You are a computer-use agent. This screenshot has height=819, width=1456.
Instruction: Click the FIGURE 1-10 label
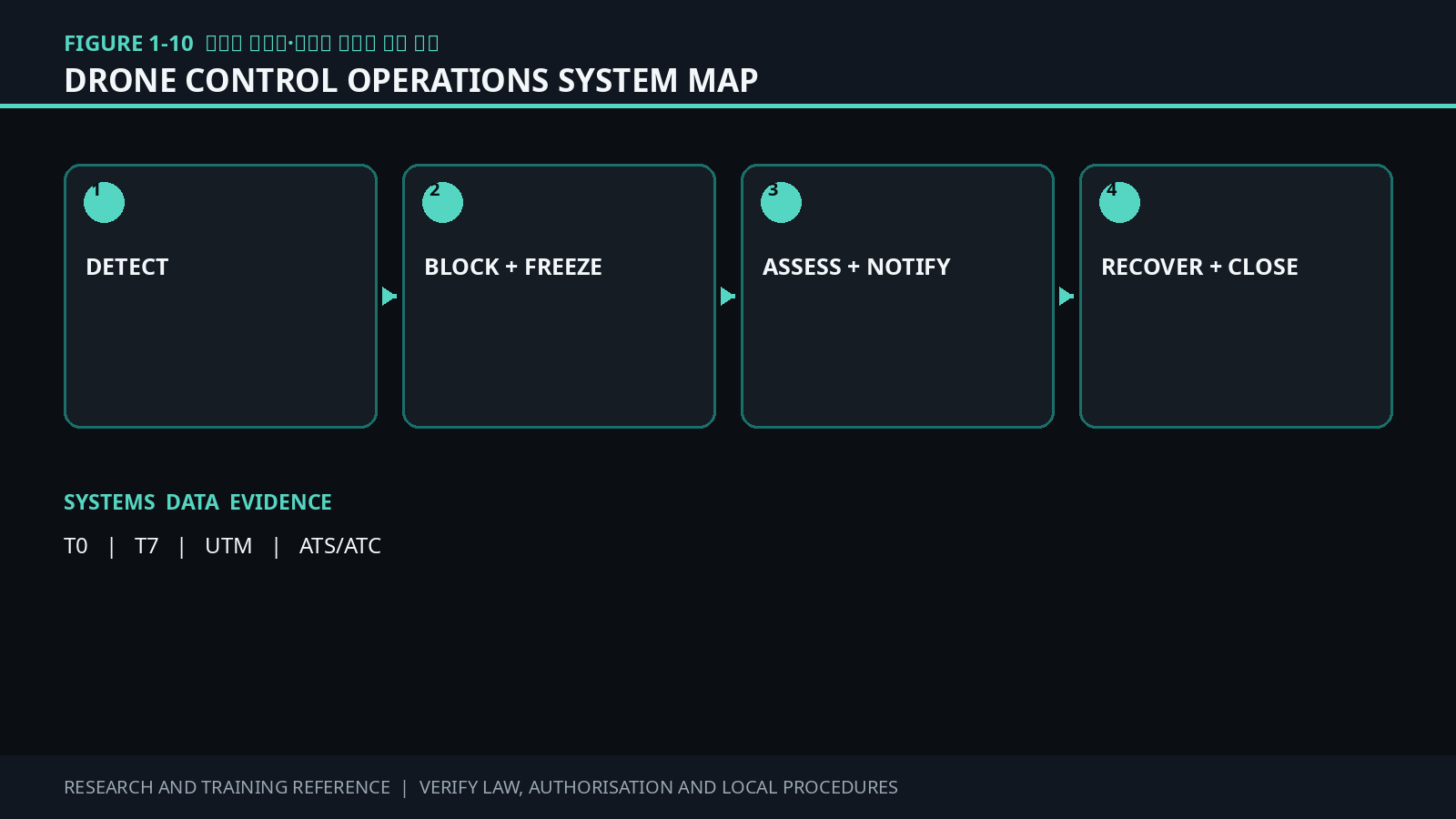point(128,44)
